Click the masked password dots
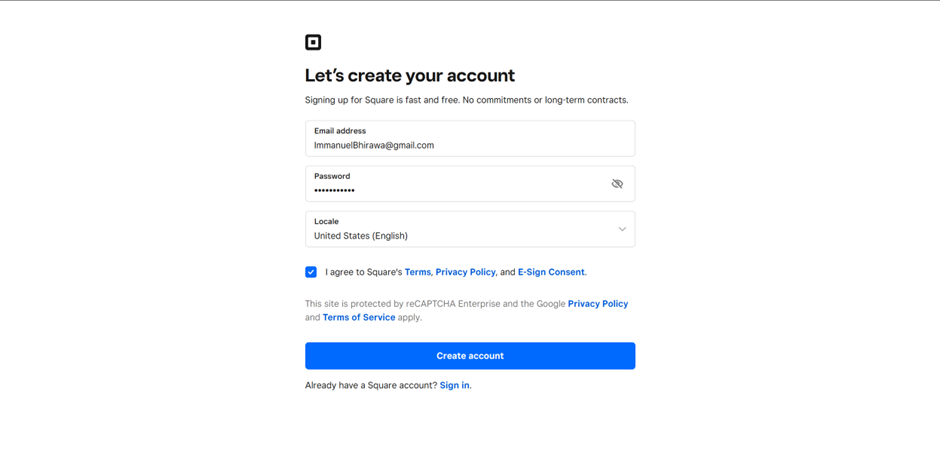 point(334,191)
